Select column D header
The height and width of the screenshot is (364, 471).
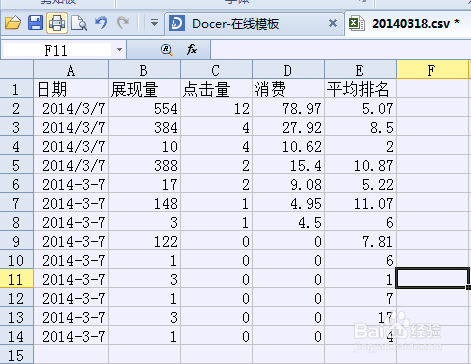pos(288,70)
